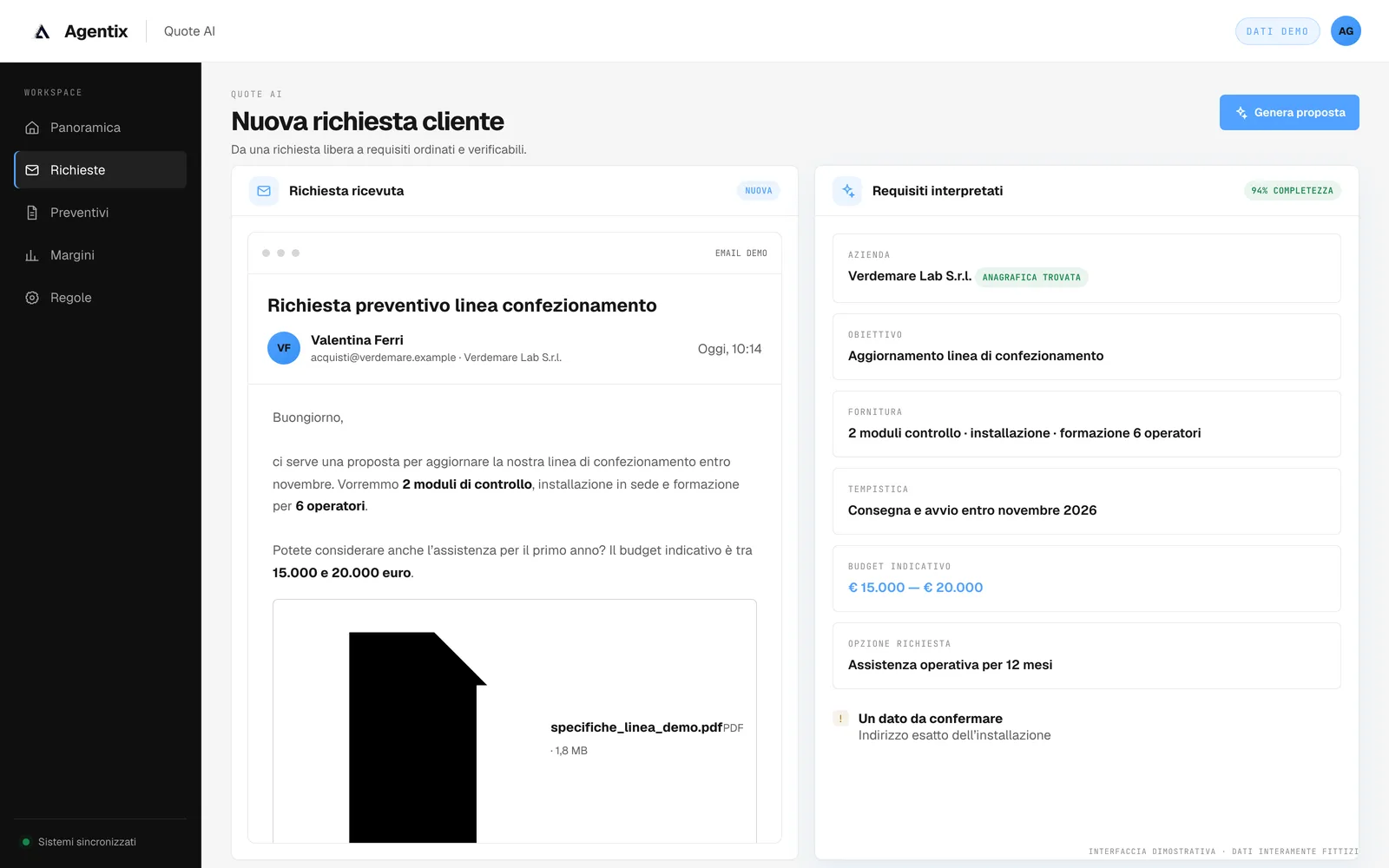Viewport: 1389px width, 868px height.
Task: Click the sparkle icon beside Requisiti interpretati
Action: tap(847, 191)
